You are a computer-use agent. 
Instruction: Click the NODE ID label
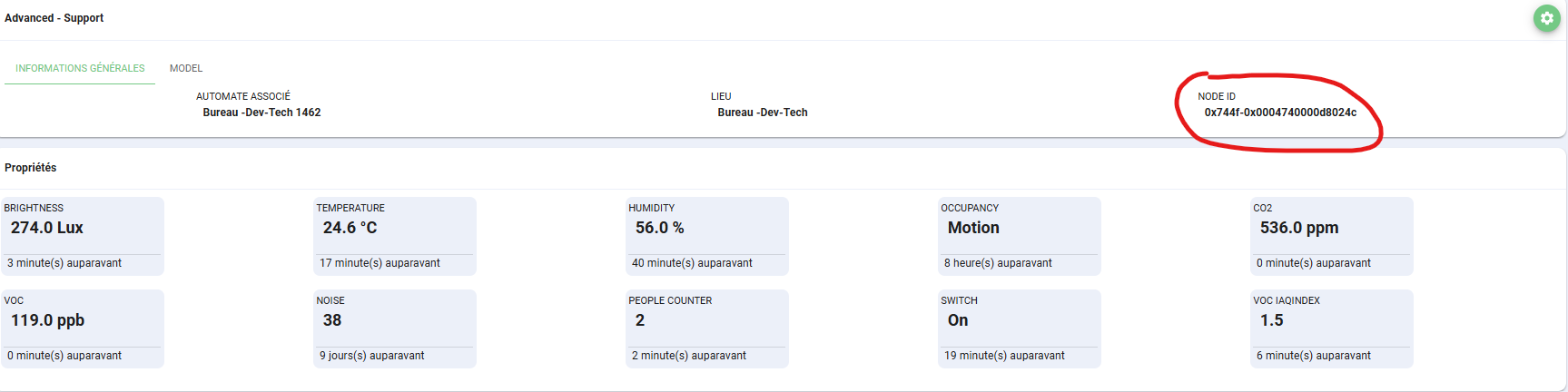pyautogui.click(x=1216, y=96)
